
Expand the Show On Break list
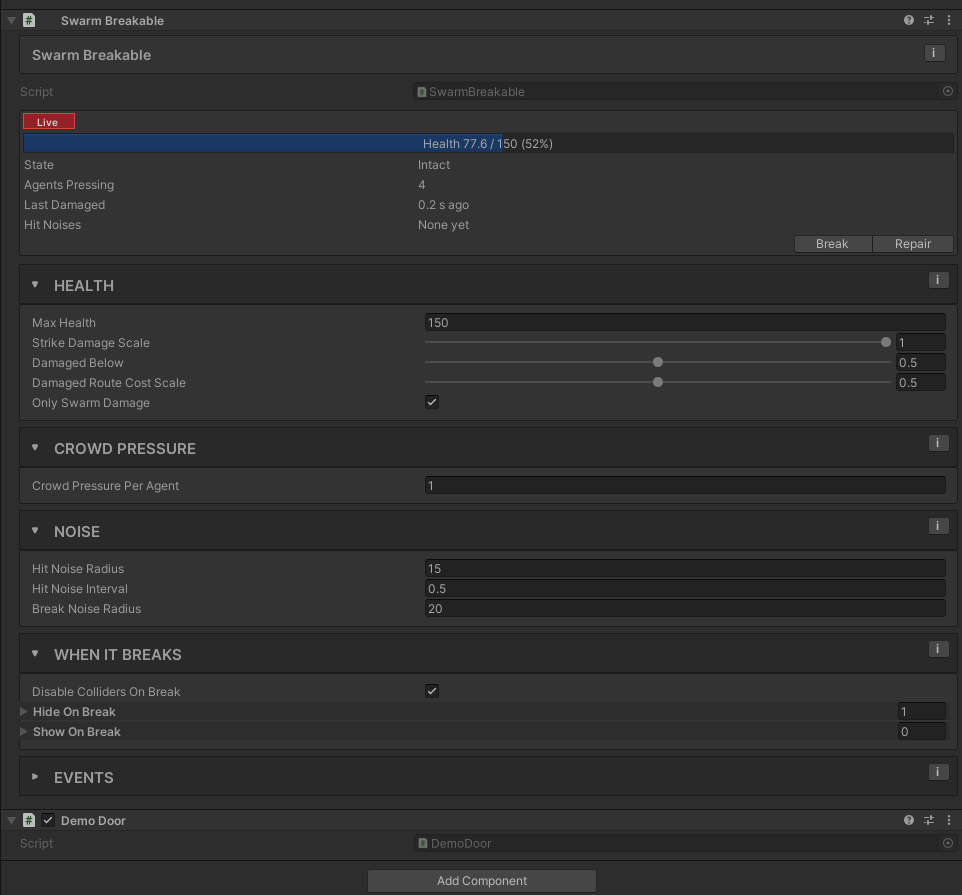point(23,731)
